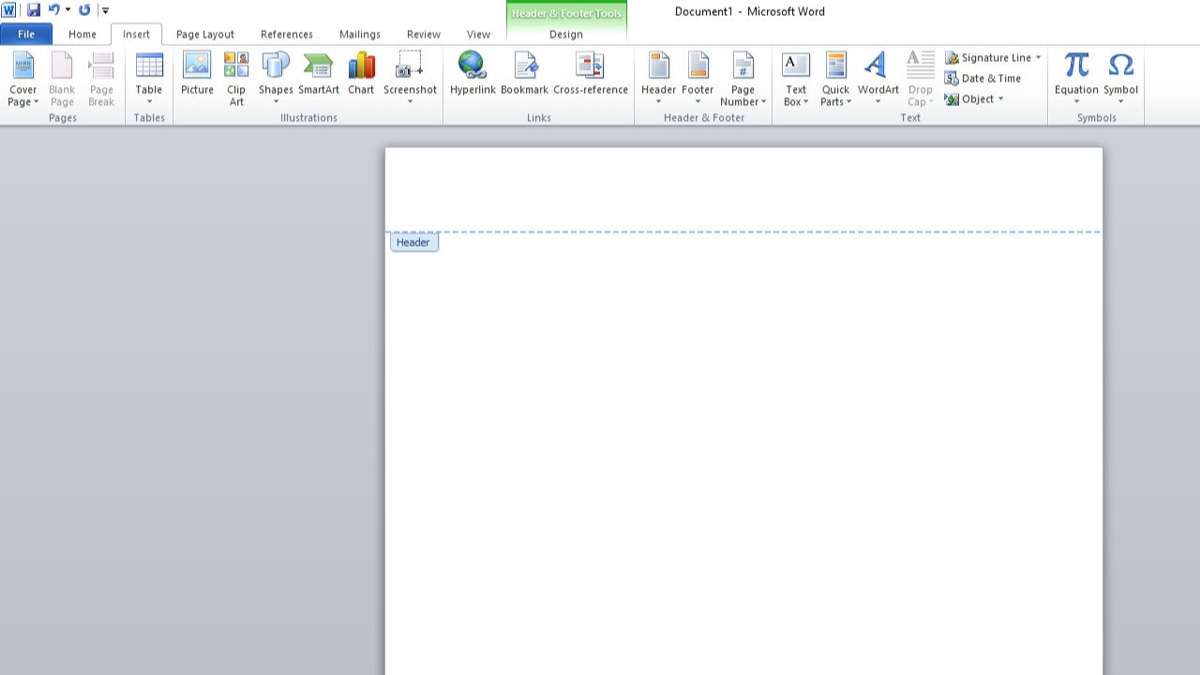
Task: Add a Signature Line
Action: (990, 57)
